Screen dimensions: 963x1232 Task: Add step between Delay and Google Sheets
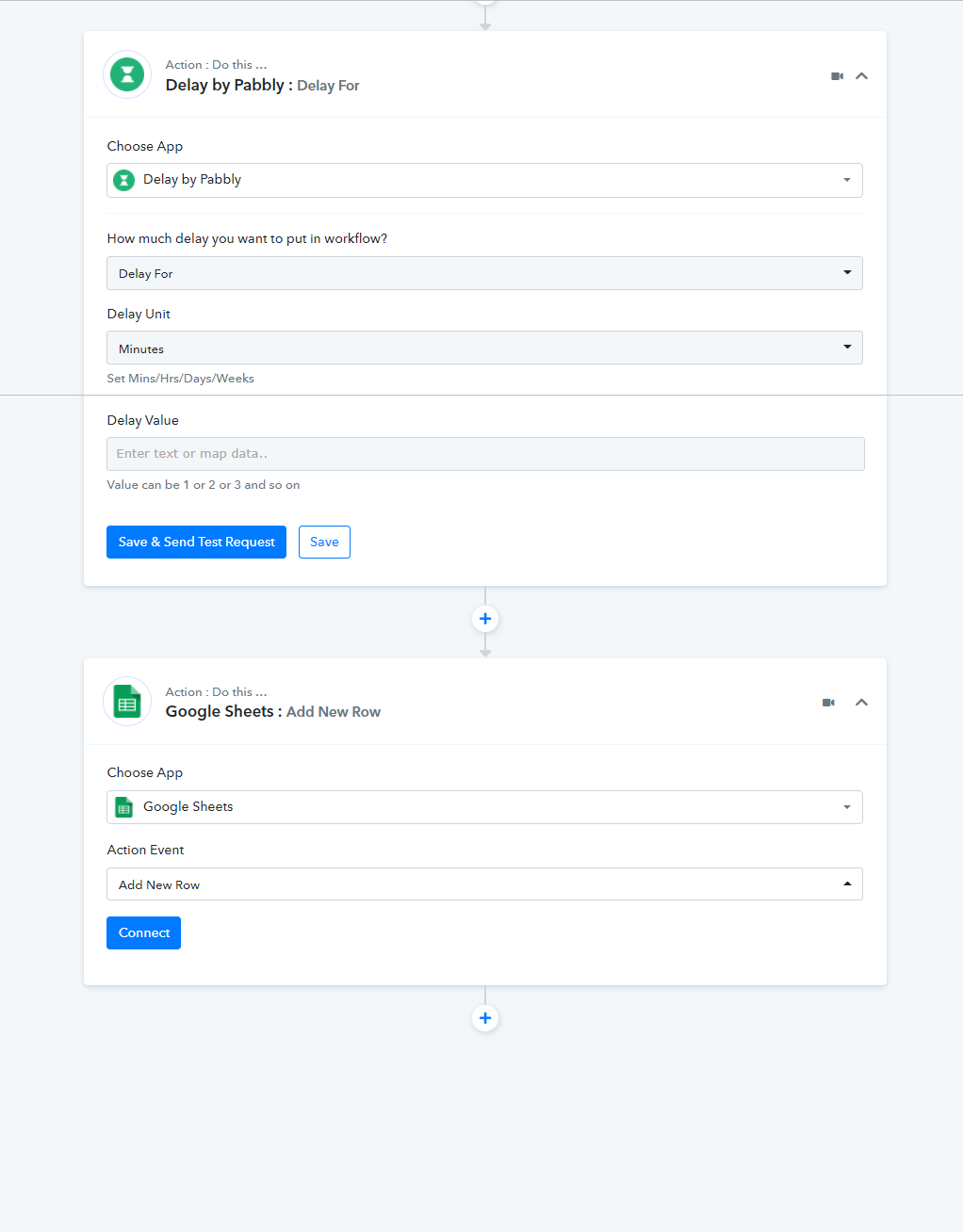485,619
